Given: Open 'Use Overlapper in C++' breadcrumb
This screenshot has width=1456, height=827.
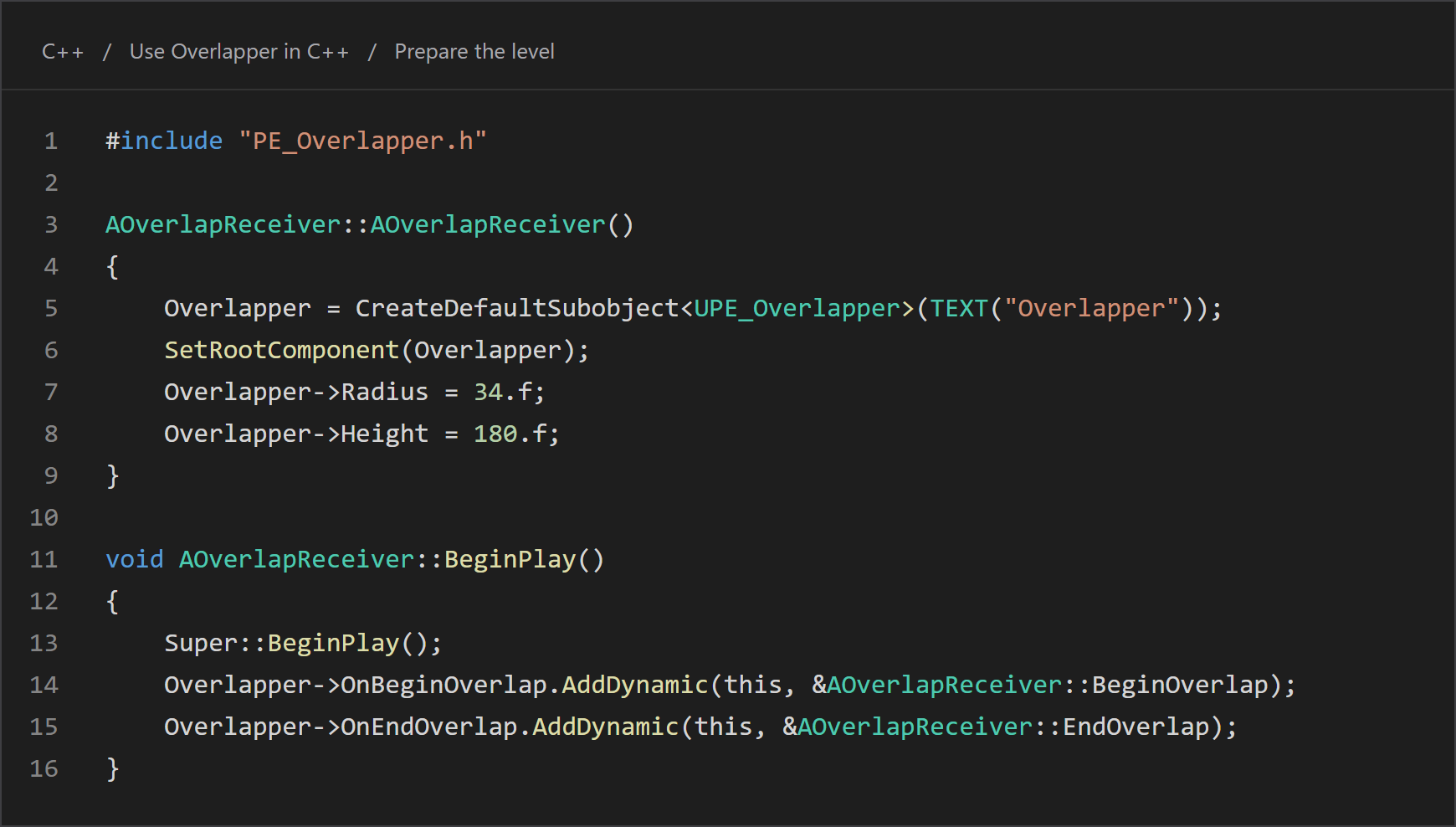Looking at the screenshot, I should tap(239, 52).
